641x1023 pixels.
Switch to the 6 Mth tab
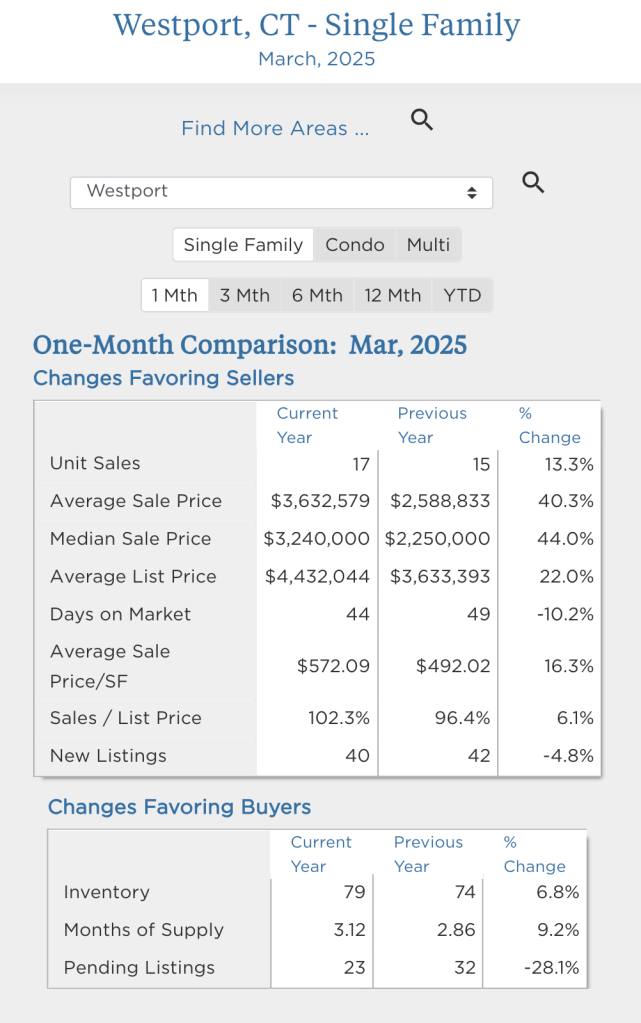tap(317, 295)
